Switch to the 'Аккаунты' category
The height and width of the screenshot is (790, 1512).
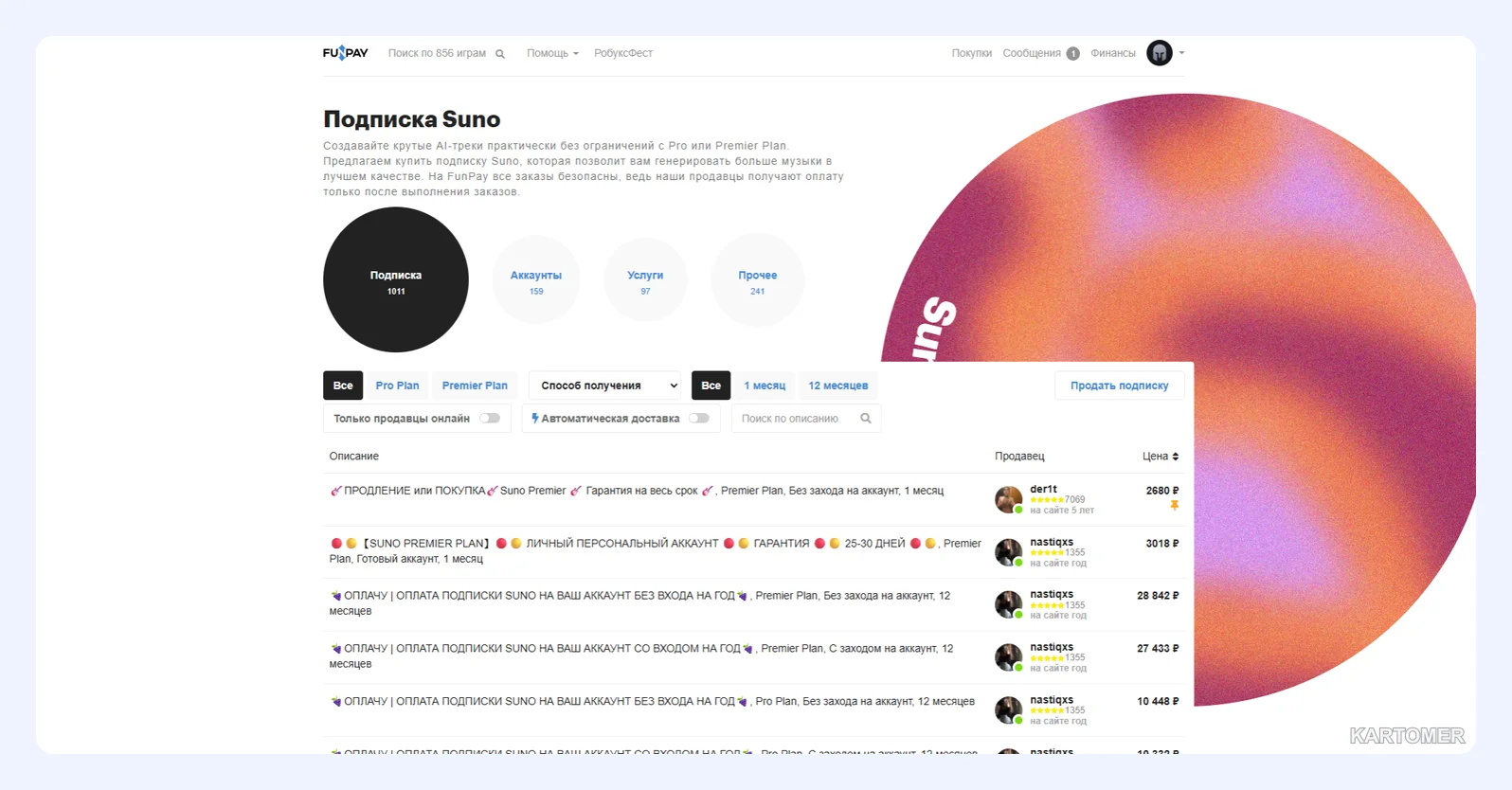point(536,279)
